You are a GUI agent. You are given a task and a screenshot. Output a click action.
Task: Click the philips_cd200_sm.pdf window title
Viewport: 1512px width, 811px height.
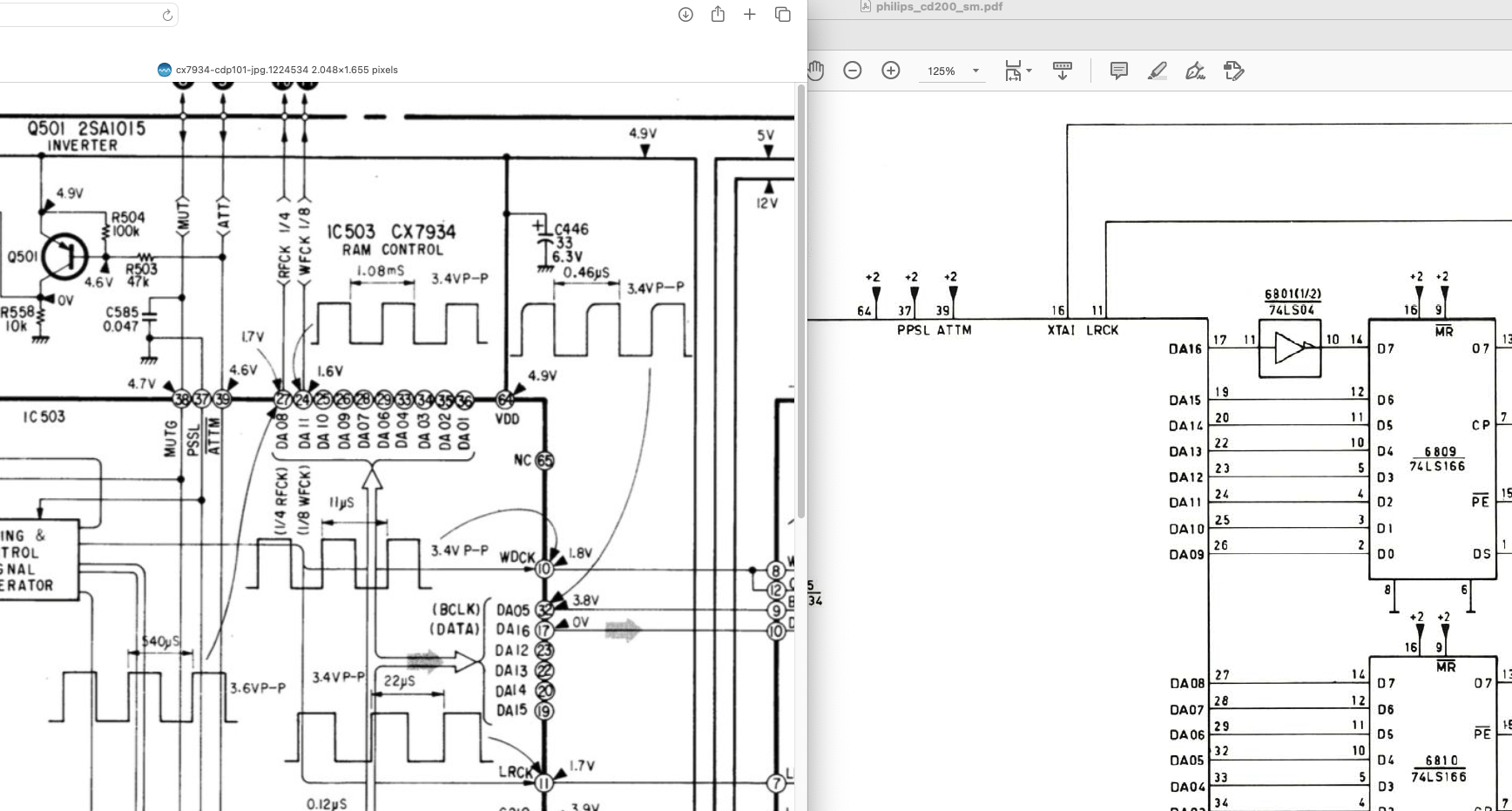click(939, 6)
